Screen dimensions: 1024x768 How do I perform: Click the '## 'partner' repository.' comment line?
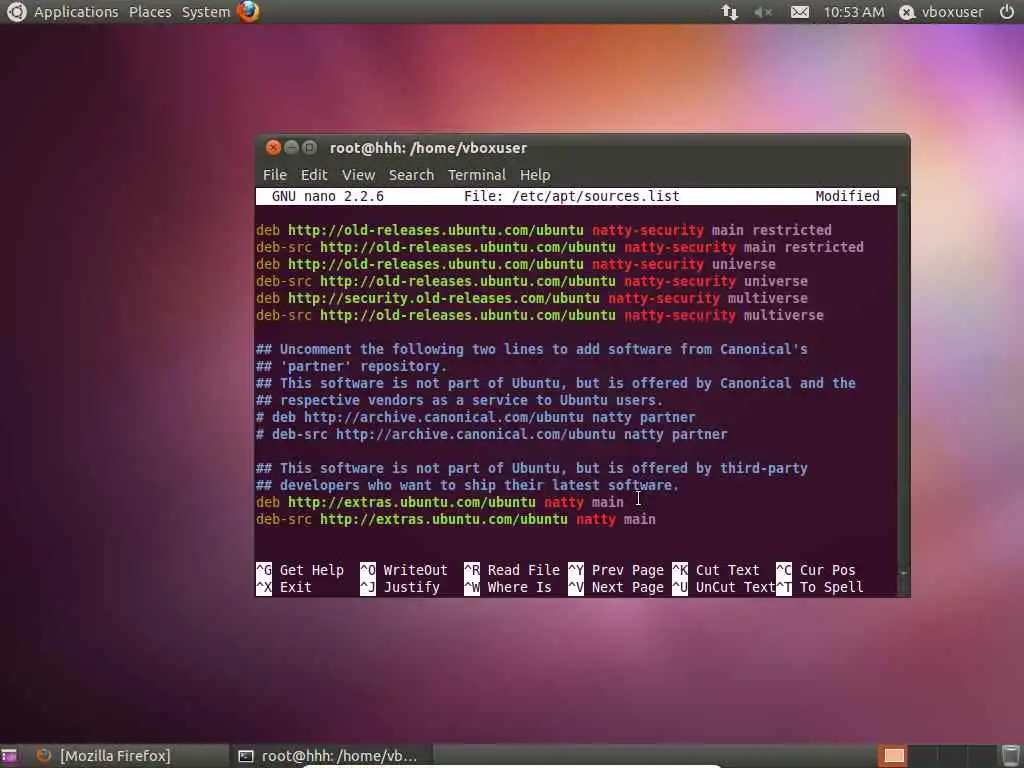[351, 366]
